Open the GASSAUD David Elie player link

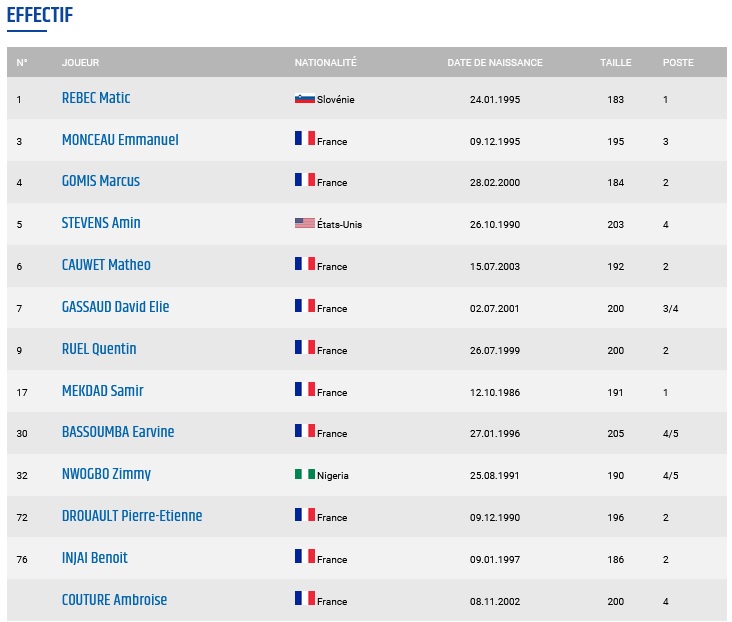(x=115, y=307)
